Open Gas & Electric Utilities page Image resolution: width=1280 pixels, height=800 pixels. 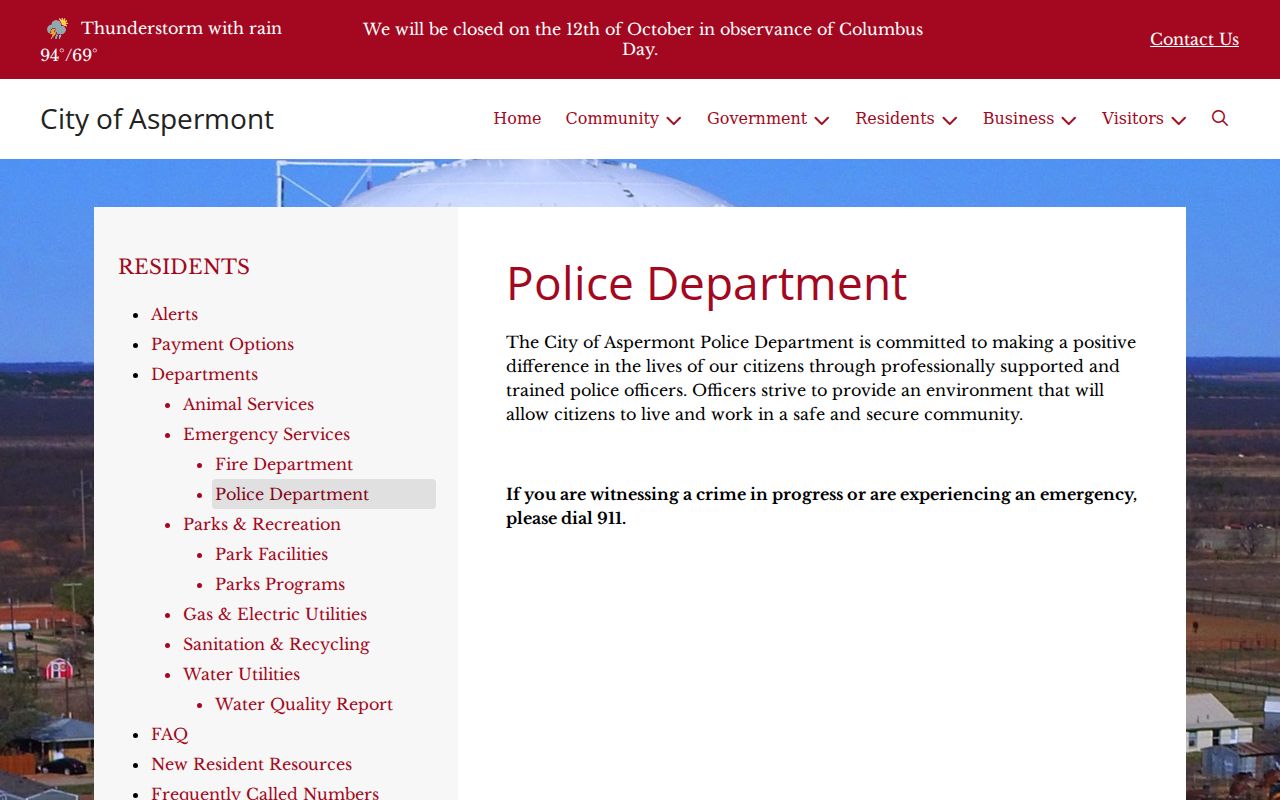pos(275,614)
